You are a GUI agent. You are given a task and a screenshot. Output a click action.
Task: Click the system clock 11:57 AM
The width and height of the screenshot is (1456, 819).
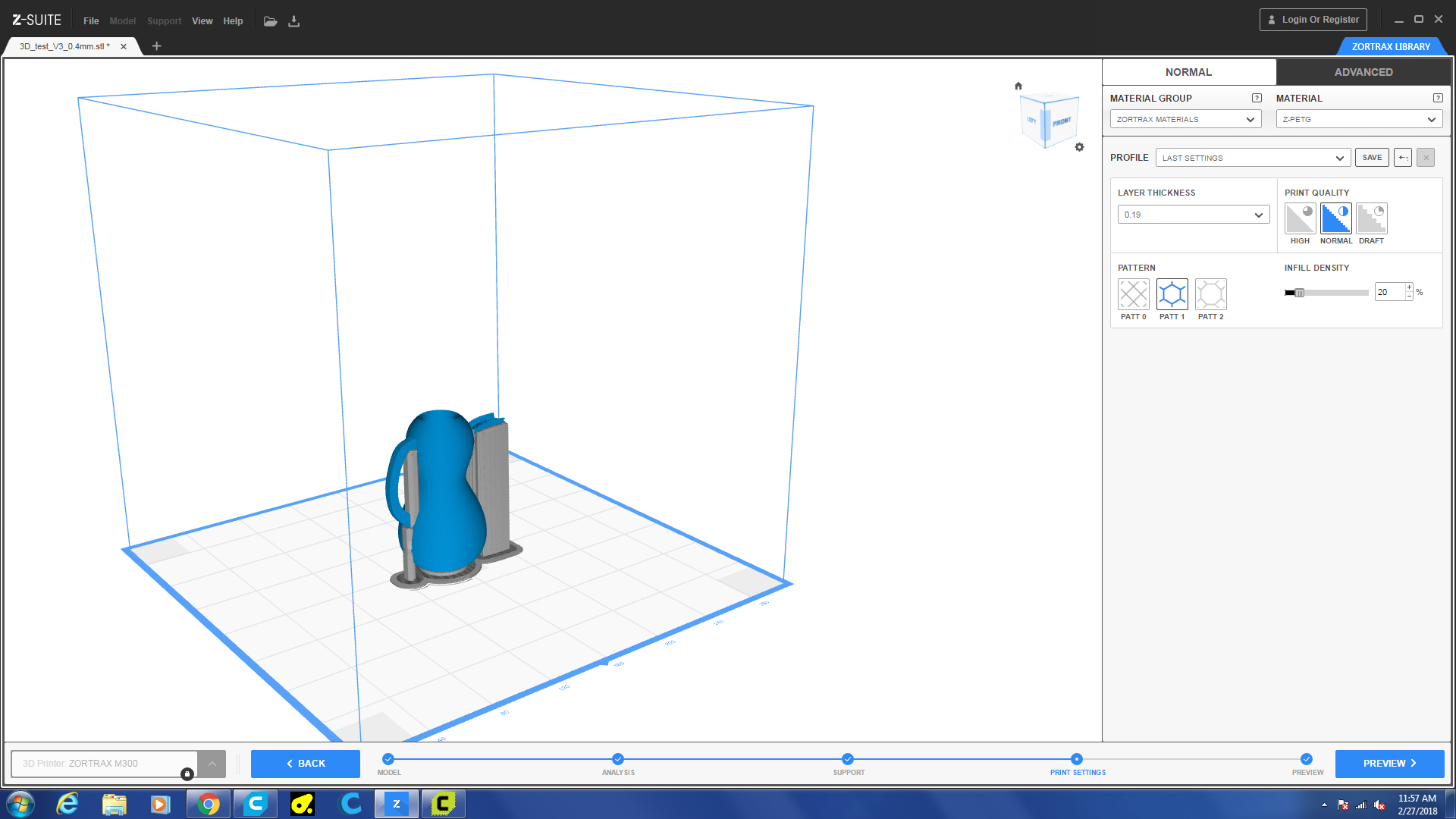(1417, 799)
